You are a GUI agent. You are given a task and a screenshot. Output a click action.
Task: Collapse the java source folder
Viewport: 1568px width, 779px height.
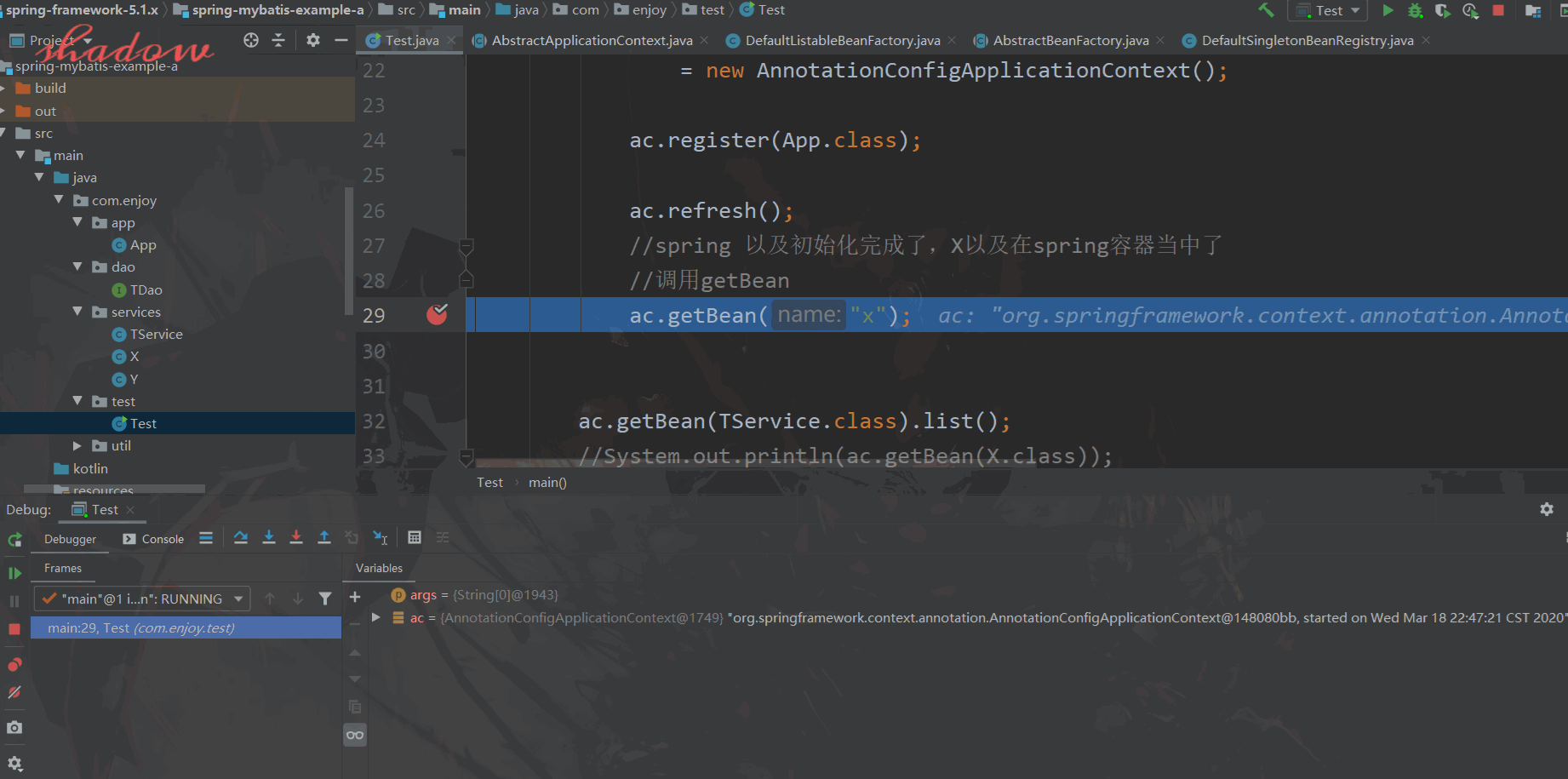39,177
